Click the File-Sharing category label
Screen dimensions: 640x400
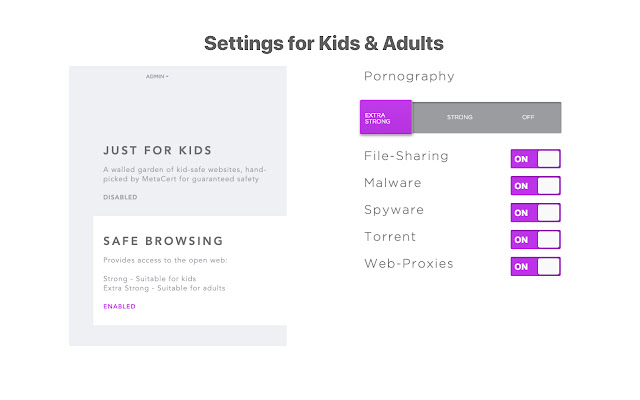point(406,156)
